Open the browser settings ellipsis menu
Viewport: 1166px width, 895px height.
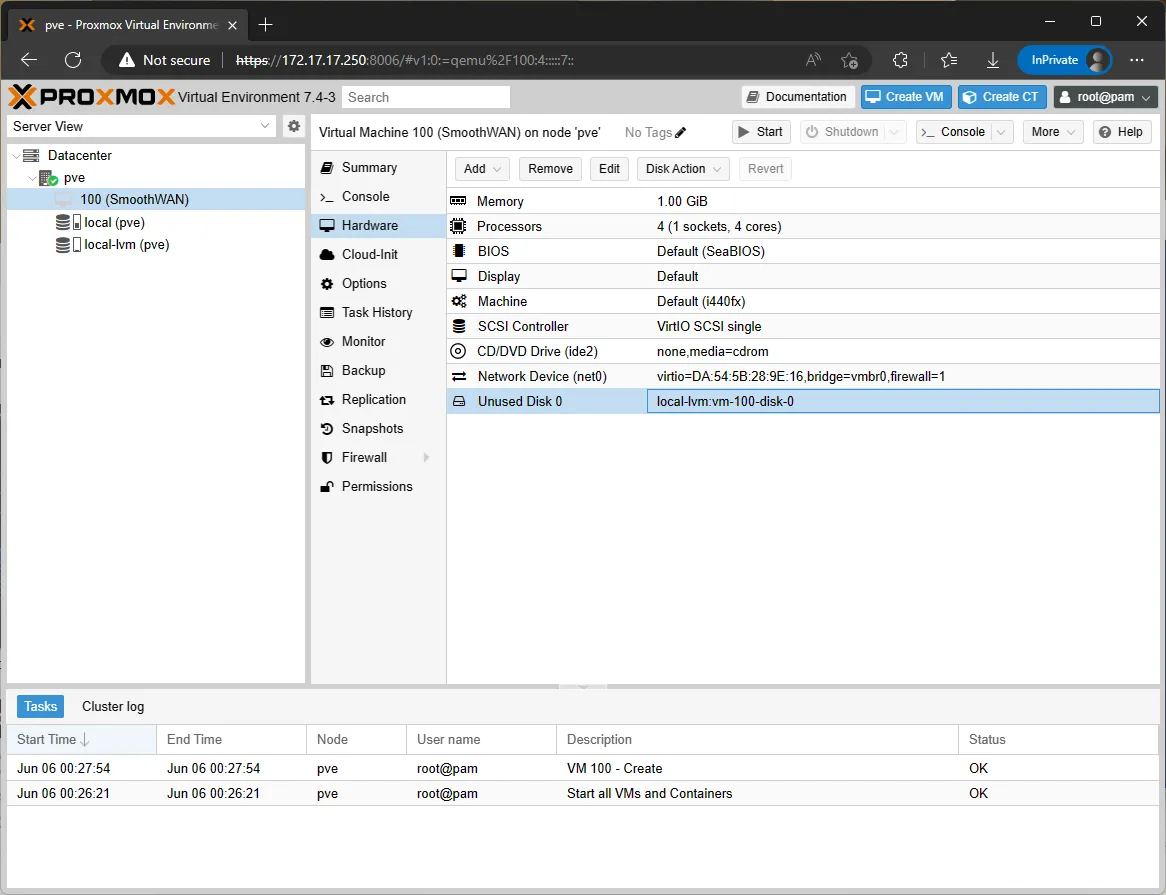[1136, 60]
